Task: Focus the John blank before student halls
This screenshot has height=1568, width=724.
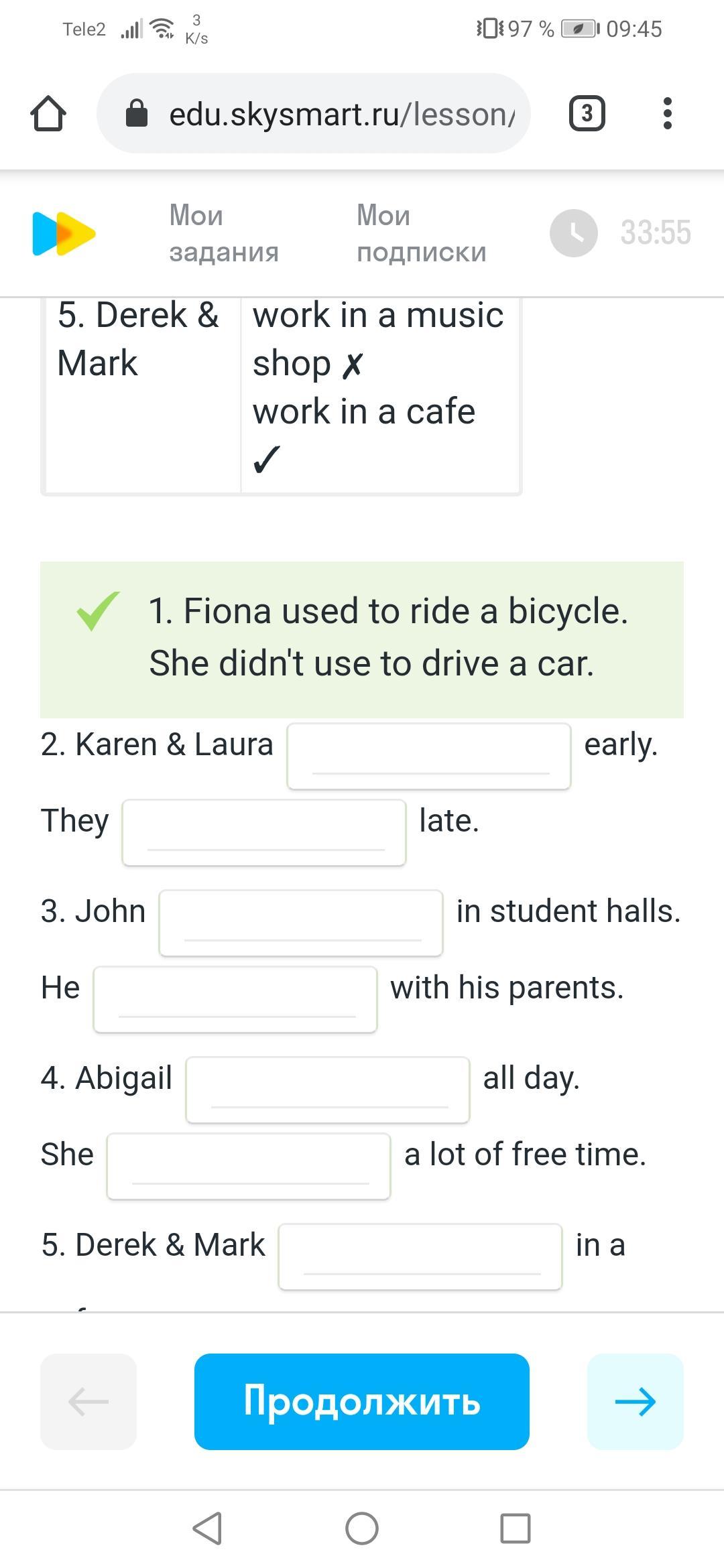Action: 301,923
